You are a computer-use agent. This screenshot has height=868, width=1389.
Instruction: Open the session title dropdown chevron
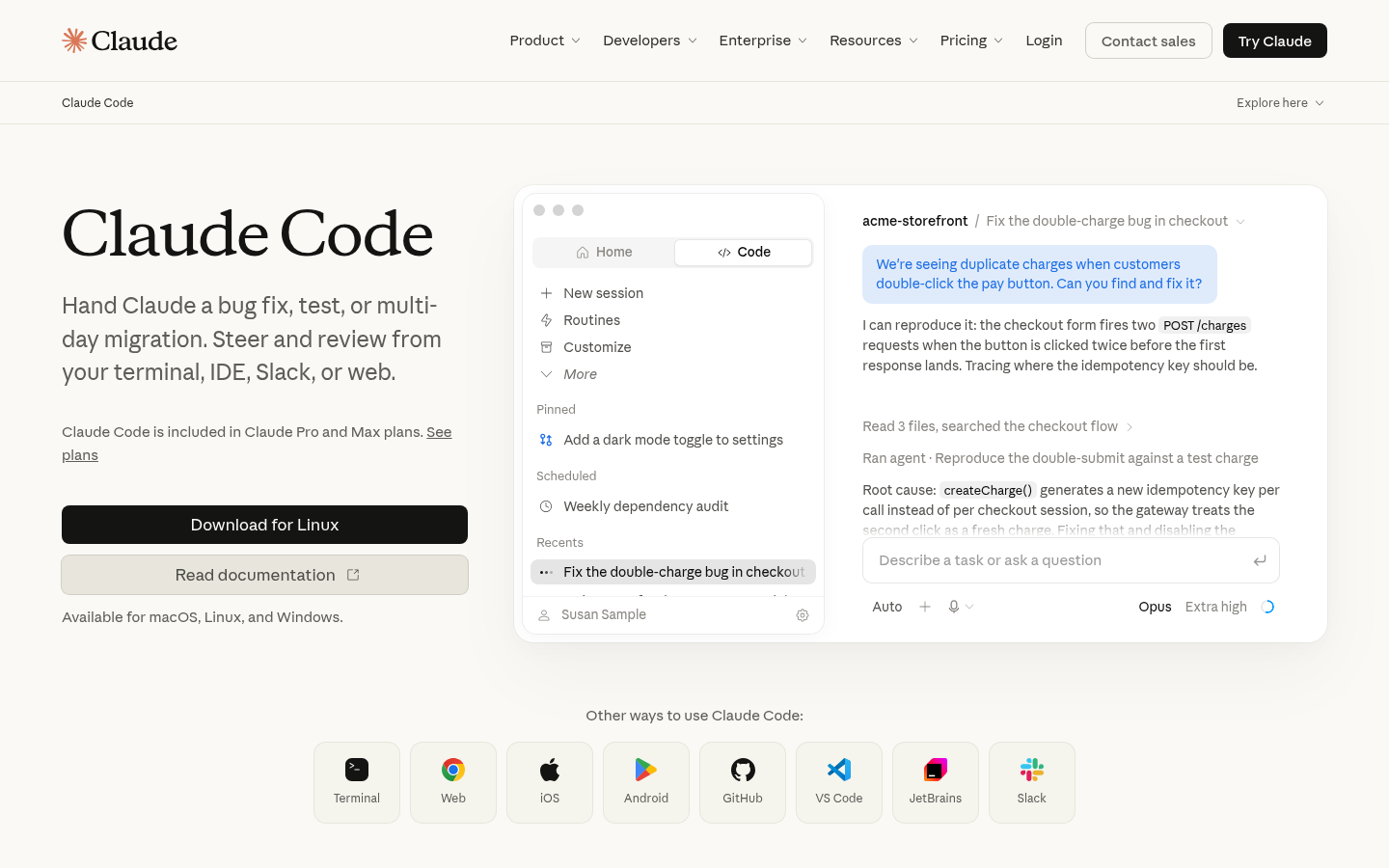pyautogui.click(x=1240, y=222)
